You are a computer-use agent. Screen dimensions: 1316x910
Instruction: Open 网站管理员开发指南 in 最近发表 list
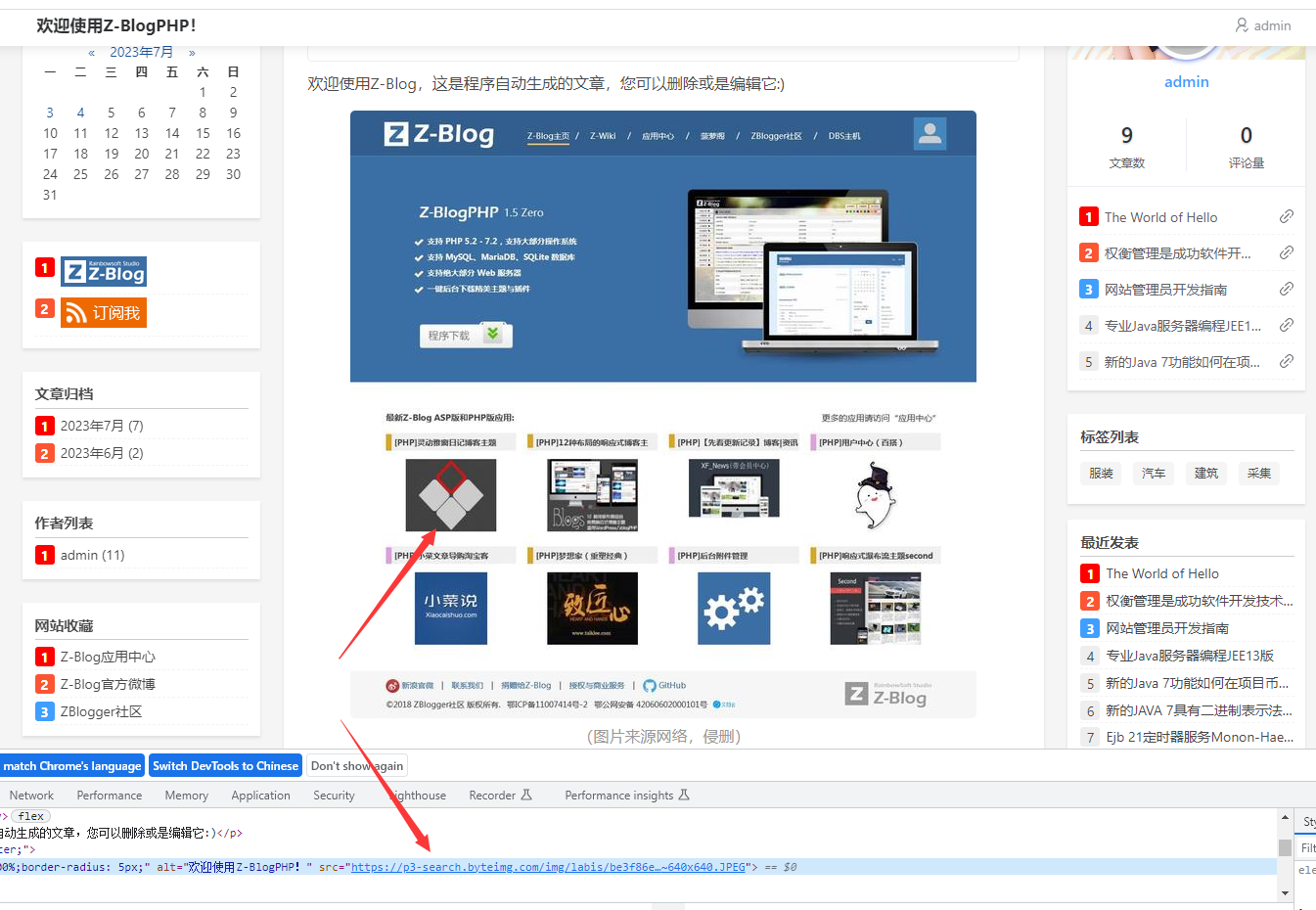pos(1167,628)
